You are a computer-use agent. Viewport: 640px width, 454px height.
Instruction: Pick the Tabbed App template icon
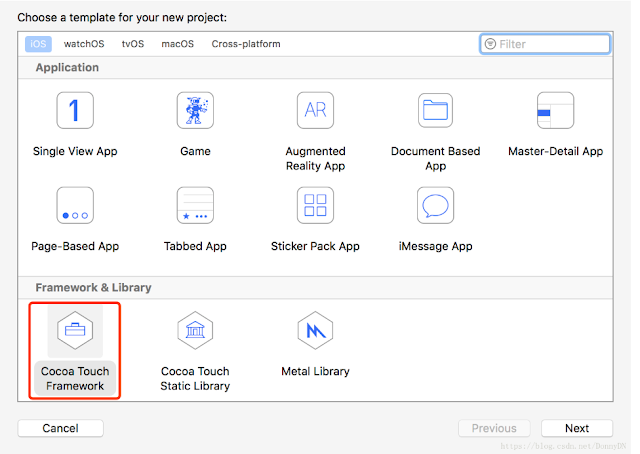click(195, 205)
